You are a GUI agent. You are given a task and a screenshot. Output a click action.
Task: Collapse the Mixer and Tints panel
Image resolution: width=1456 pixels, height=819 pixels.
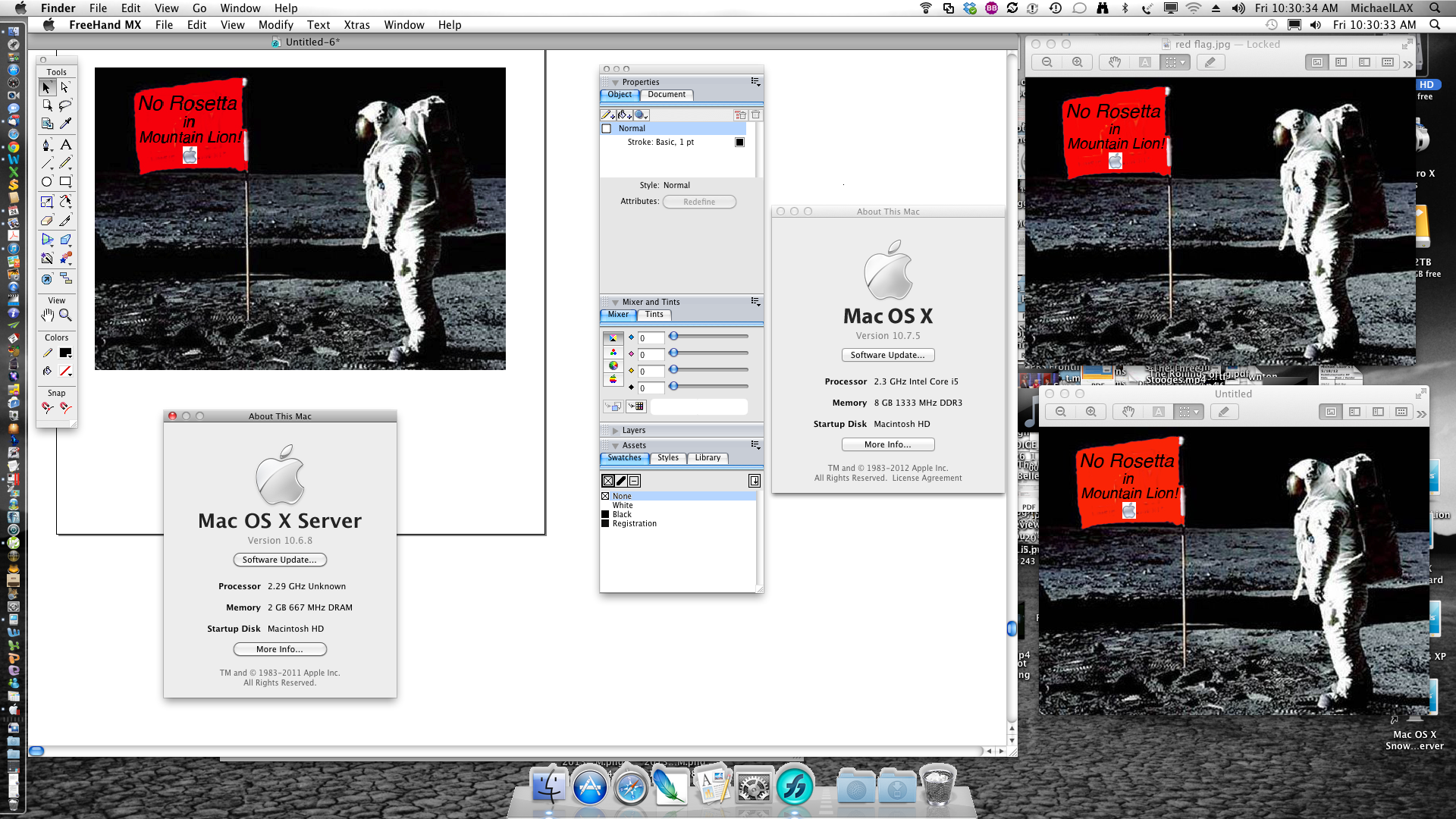(615, 303)
